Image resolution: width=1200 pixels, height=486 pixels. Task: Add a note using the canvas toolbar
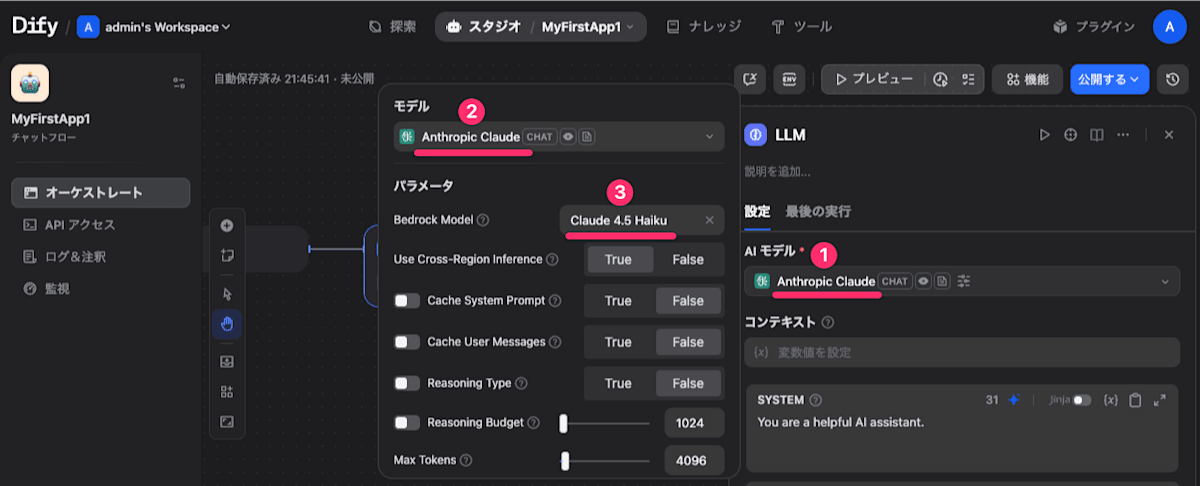227,256
